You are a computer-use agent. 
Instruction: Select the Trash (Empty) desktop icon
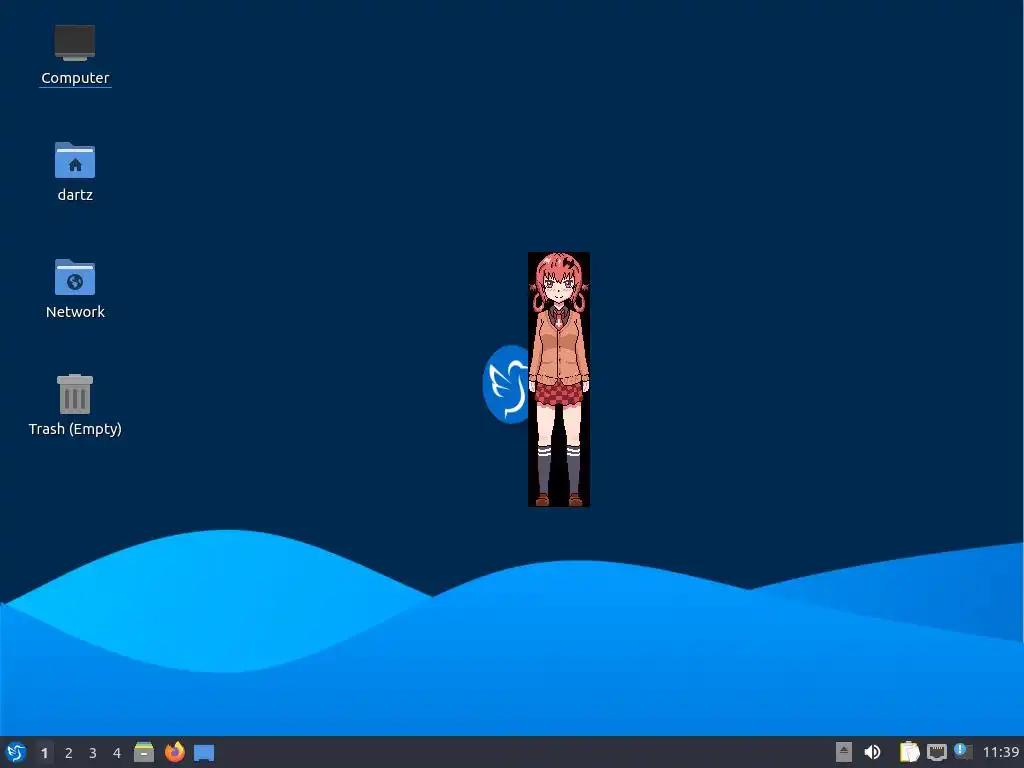75,394
